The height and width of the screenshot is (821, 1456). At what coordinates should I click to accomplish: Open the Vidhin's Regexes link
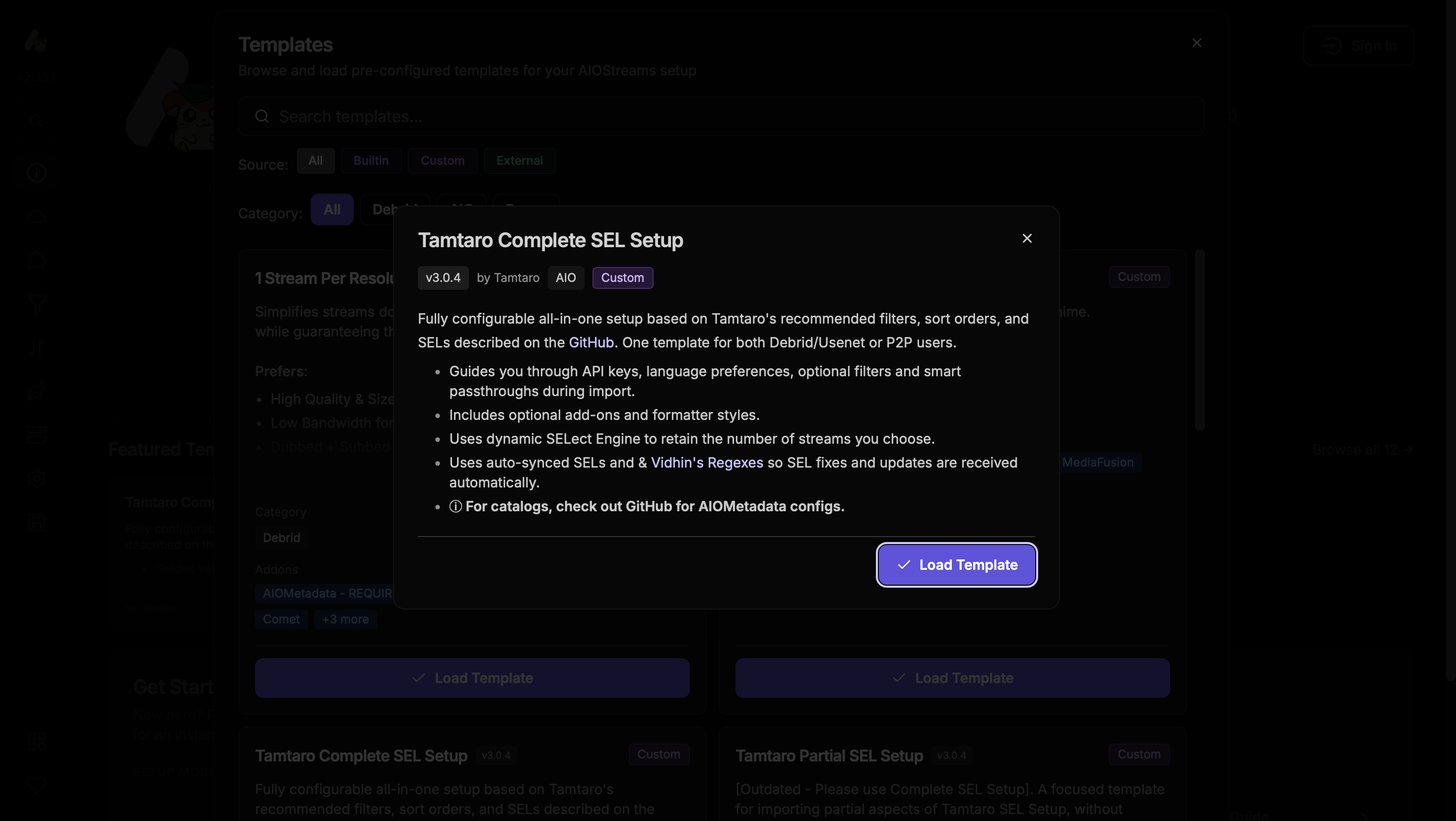click(707, 463)
